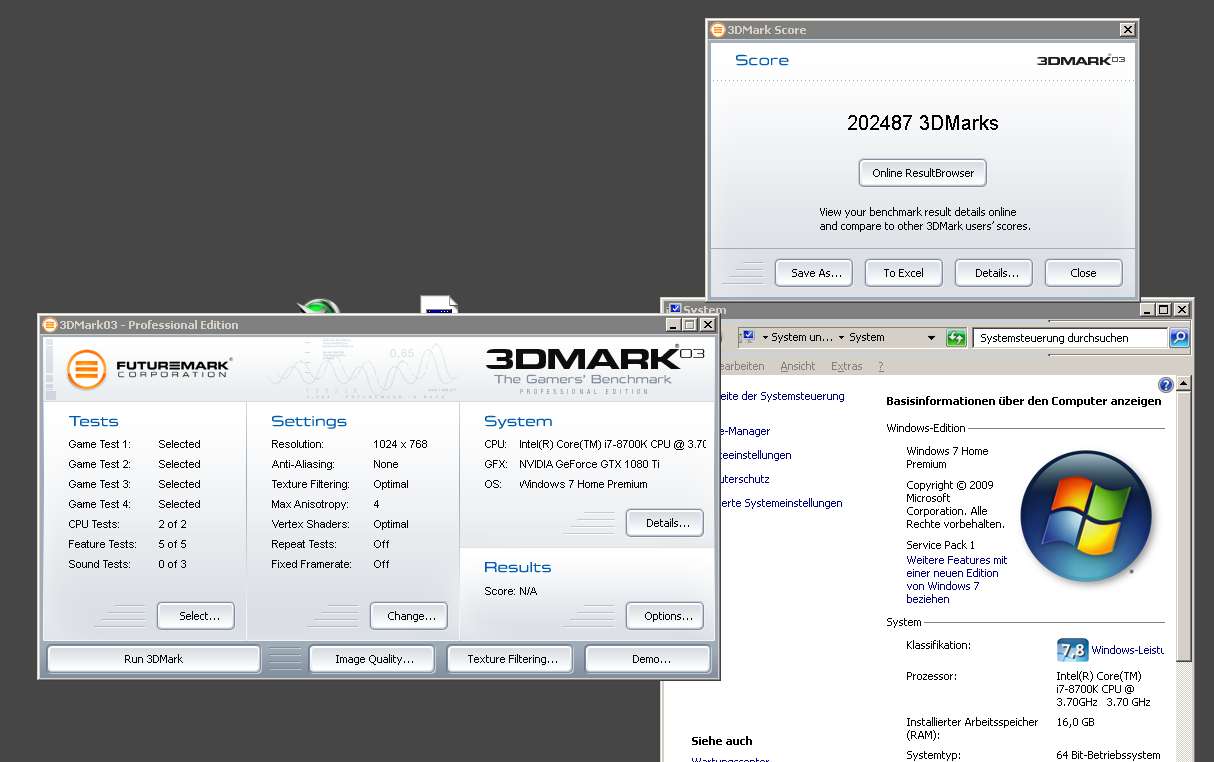Open the ? help menu
The width and height of the screenshot is (1214, 762).
(880, 366)
